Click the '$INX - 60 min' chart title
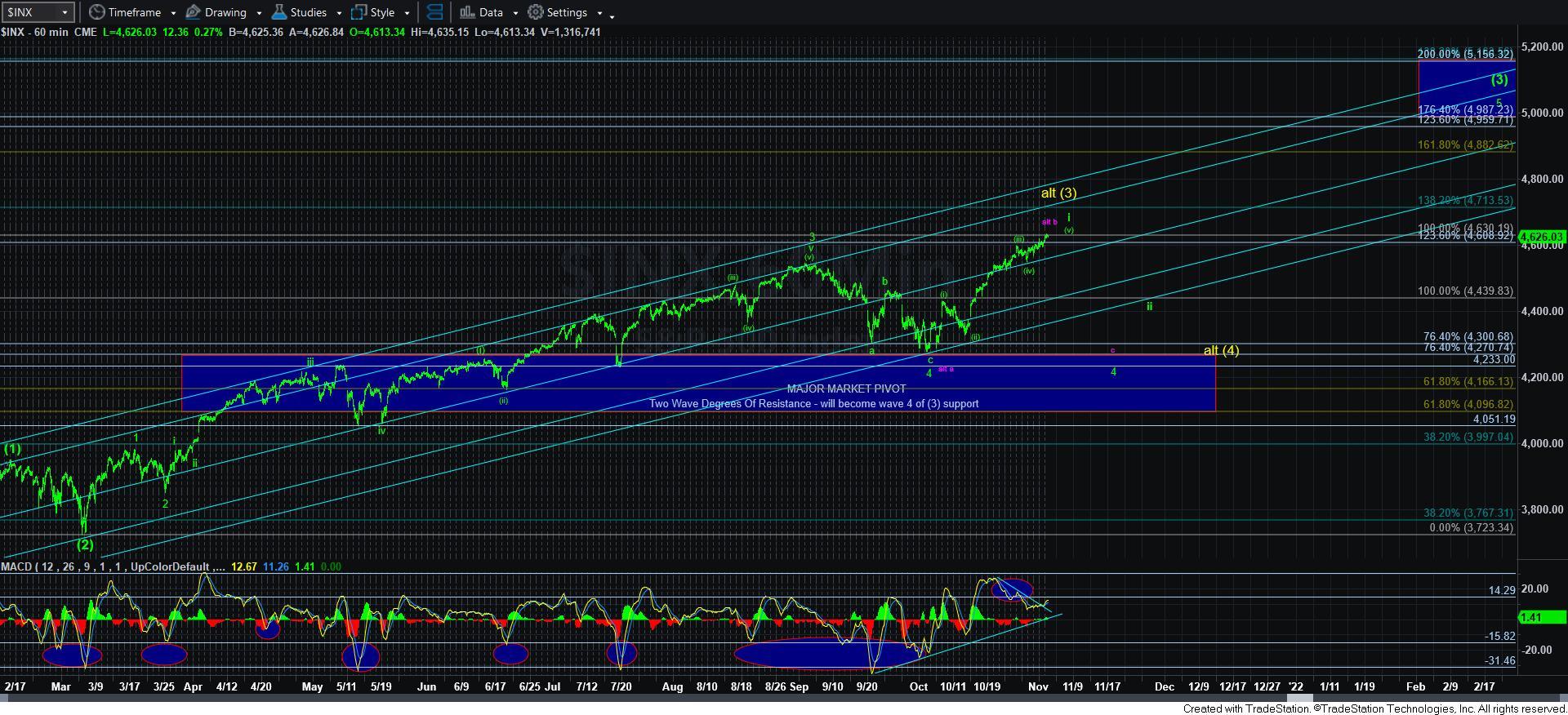The width and height of the screenshot is (1568, 715). (36, 32)
